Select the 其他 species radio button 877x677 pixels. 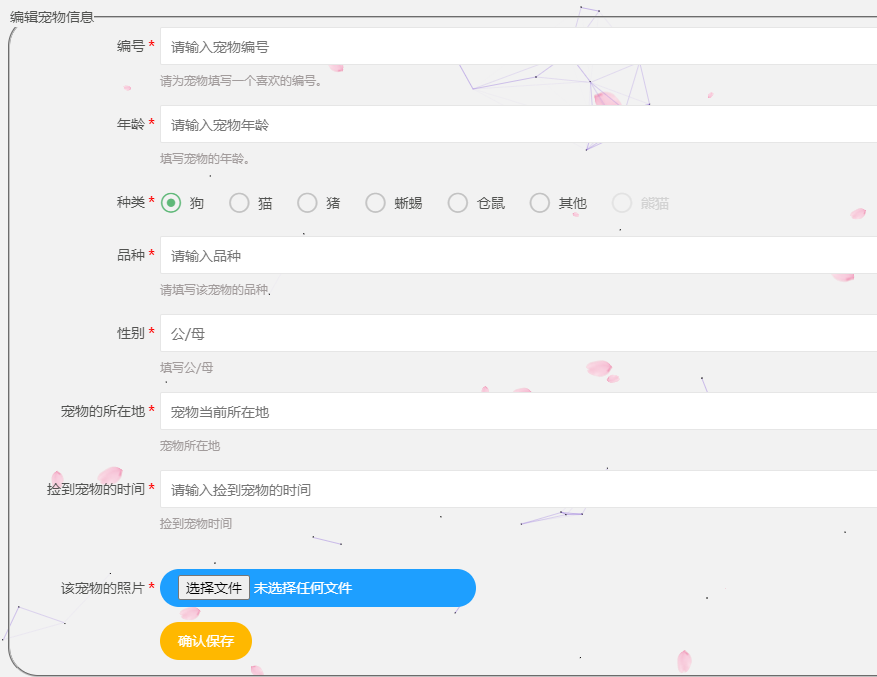[539, 202]
